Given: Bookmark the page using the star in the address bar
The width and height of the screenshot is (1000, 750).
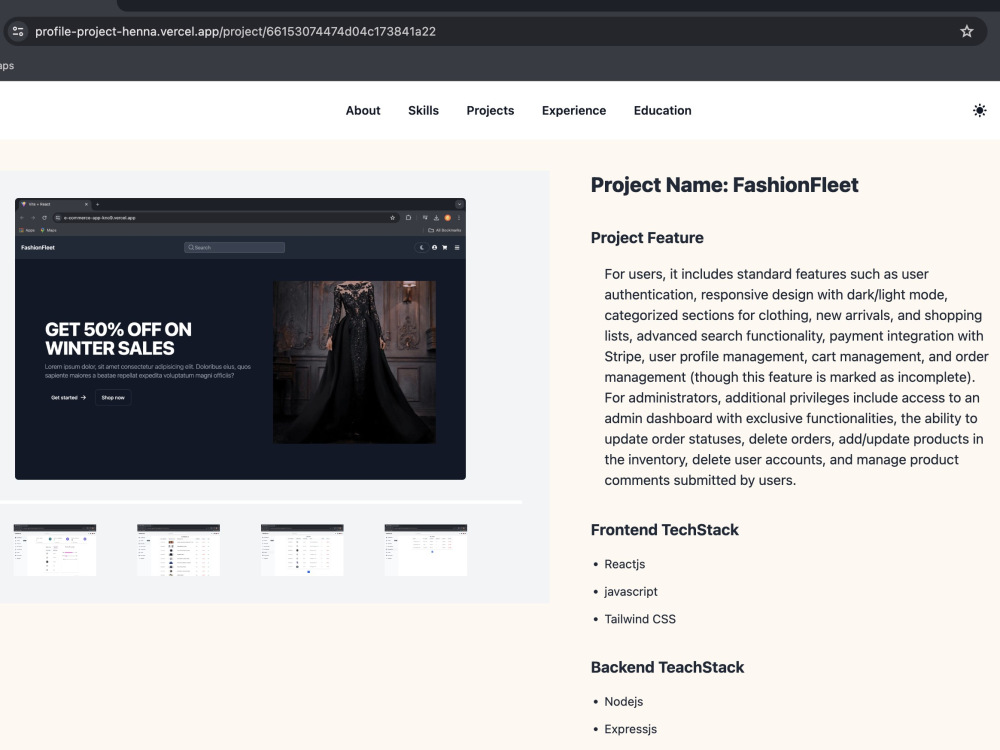Looking at the screenshot, I should coord(967,31).
